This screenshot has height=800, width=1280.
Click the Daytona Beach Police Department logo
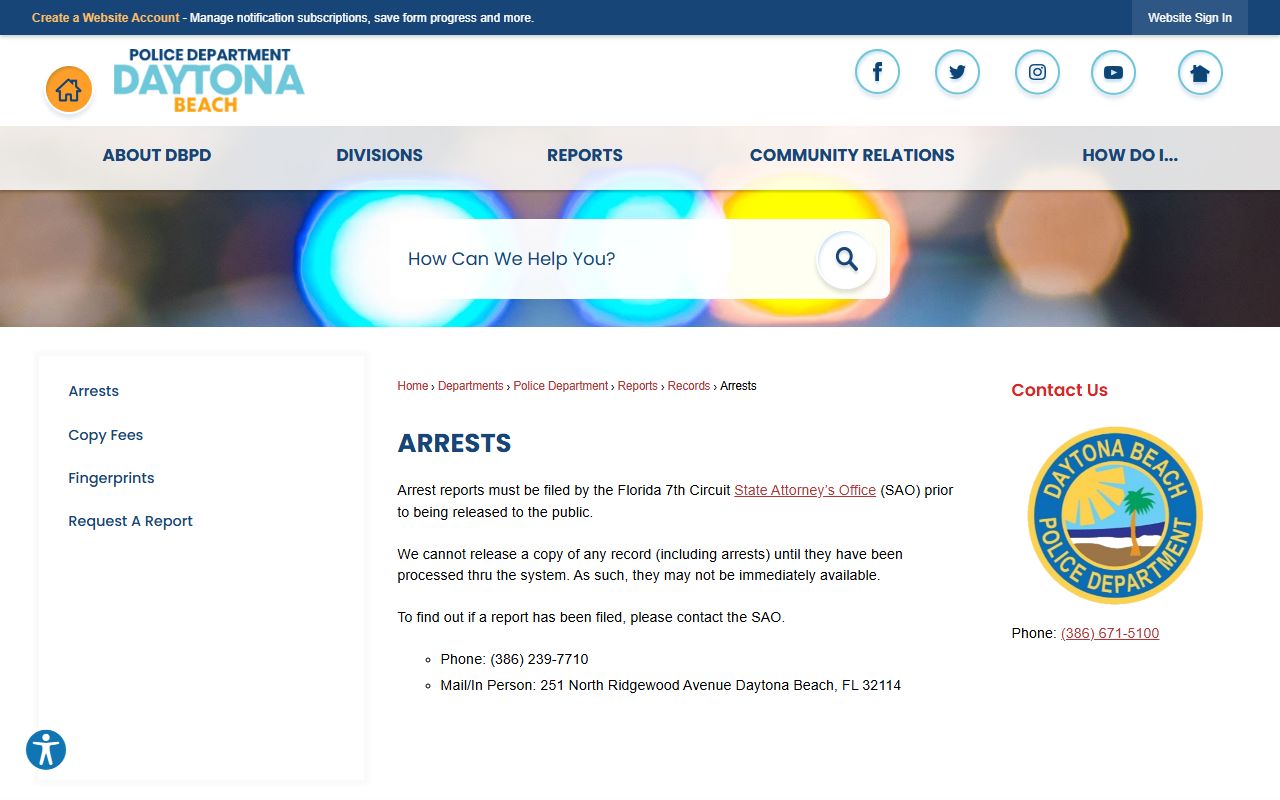(208, 80)
